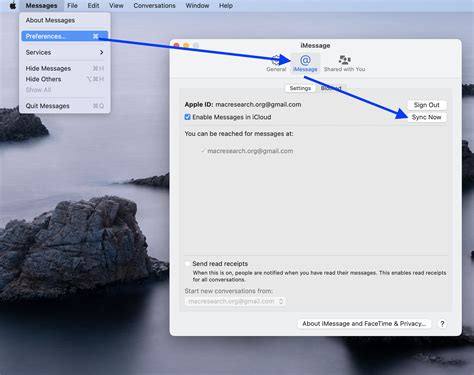The height and width of the screenshot is (375, 474).
Task: Select the iMessage @ icon
Action: 305,60
